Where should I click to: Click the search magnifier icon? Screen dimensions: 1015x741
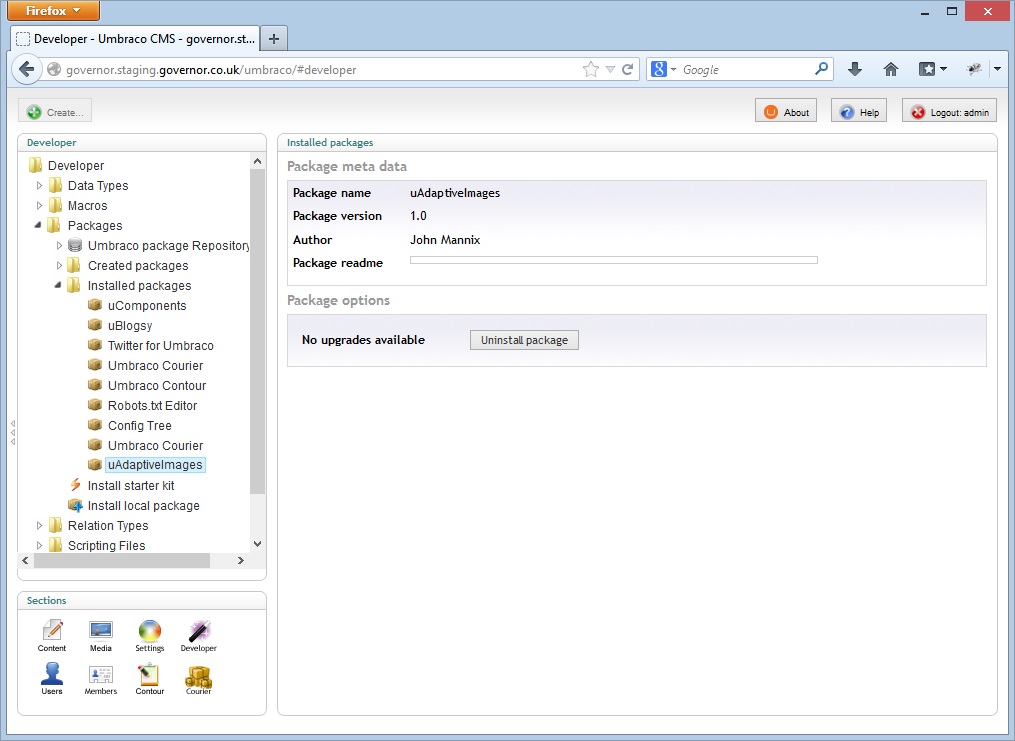coord(821,69)
